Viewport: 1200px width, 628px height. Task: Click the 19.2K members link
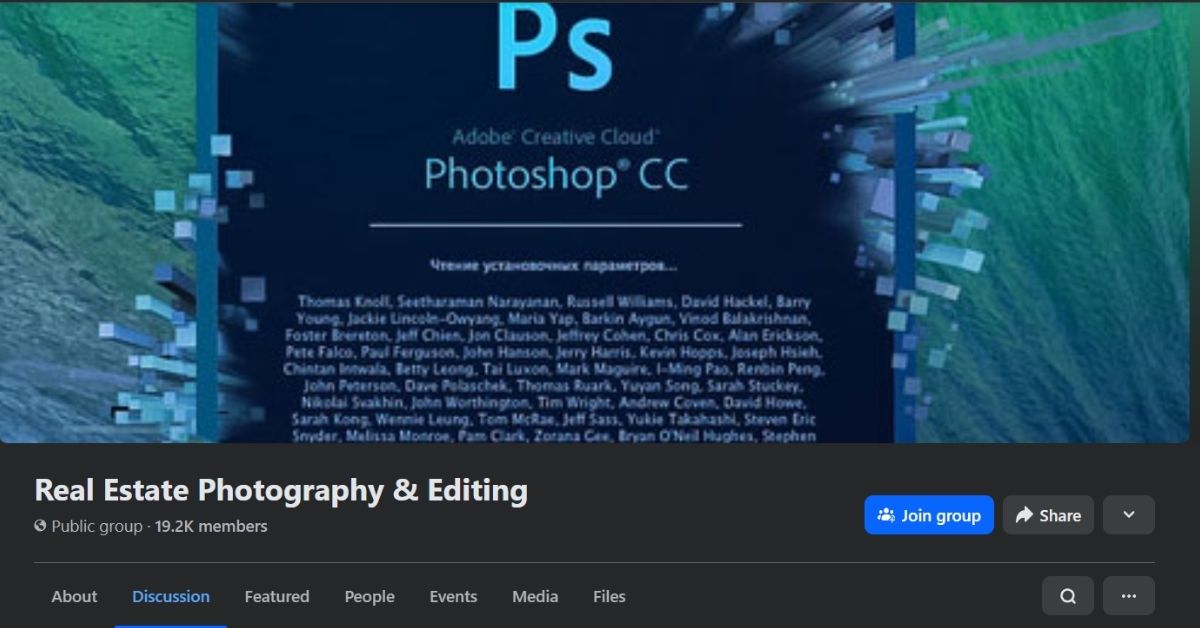(x=211, y=526)
